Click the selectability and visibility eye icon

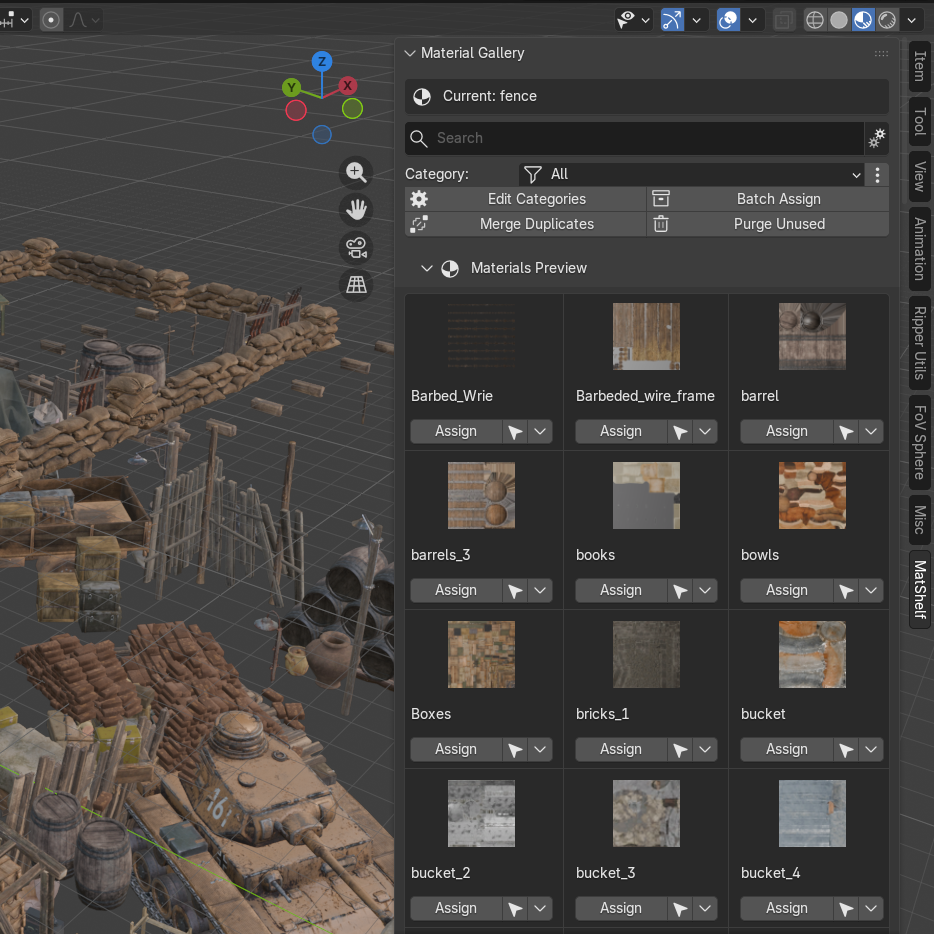(626, 20)
